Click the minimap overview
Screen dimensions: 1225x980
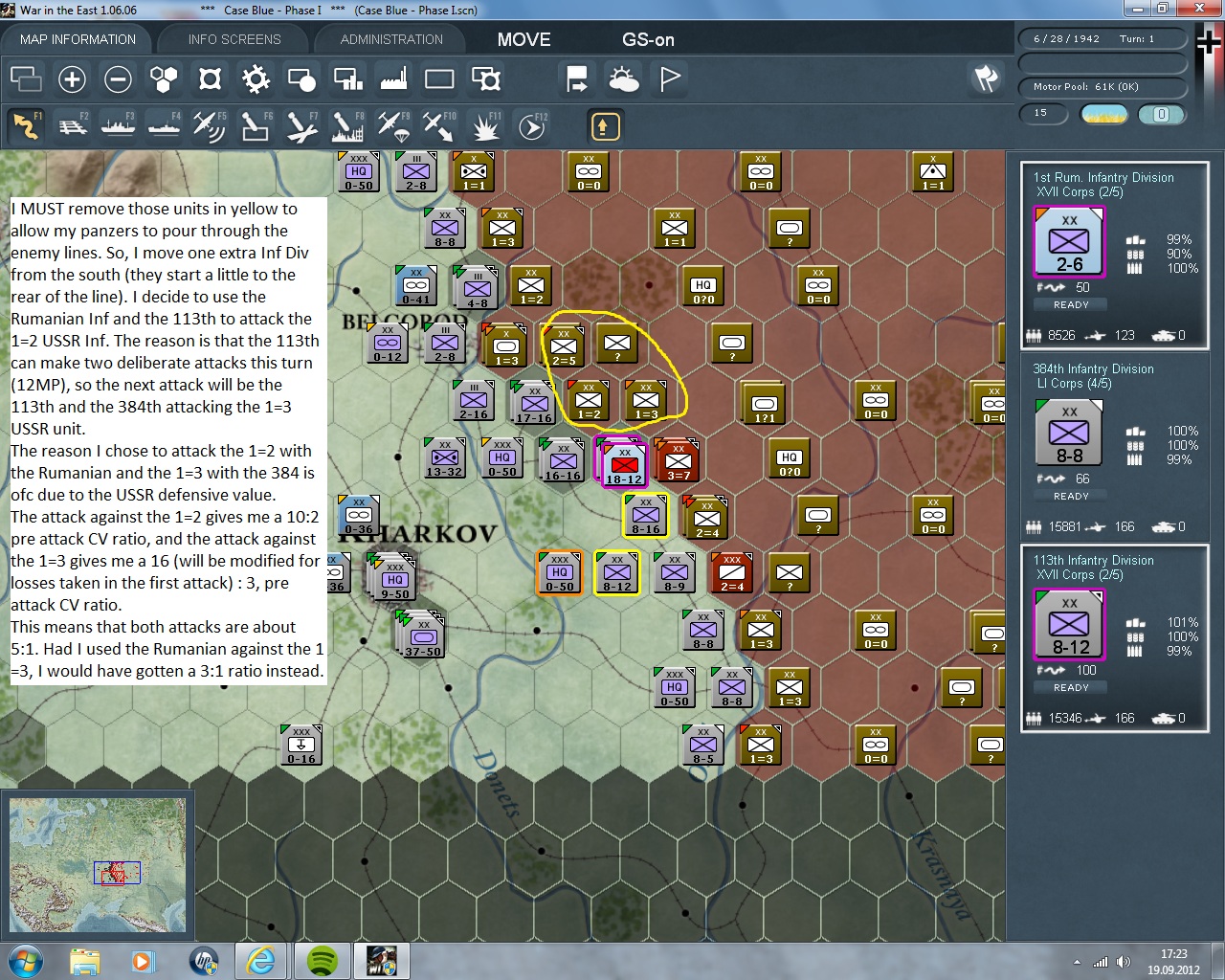[98, 864]
